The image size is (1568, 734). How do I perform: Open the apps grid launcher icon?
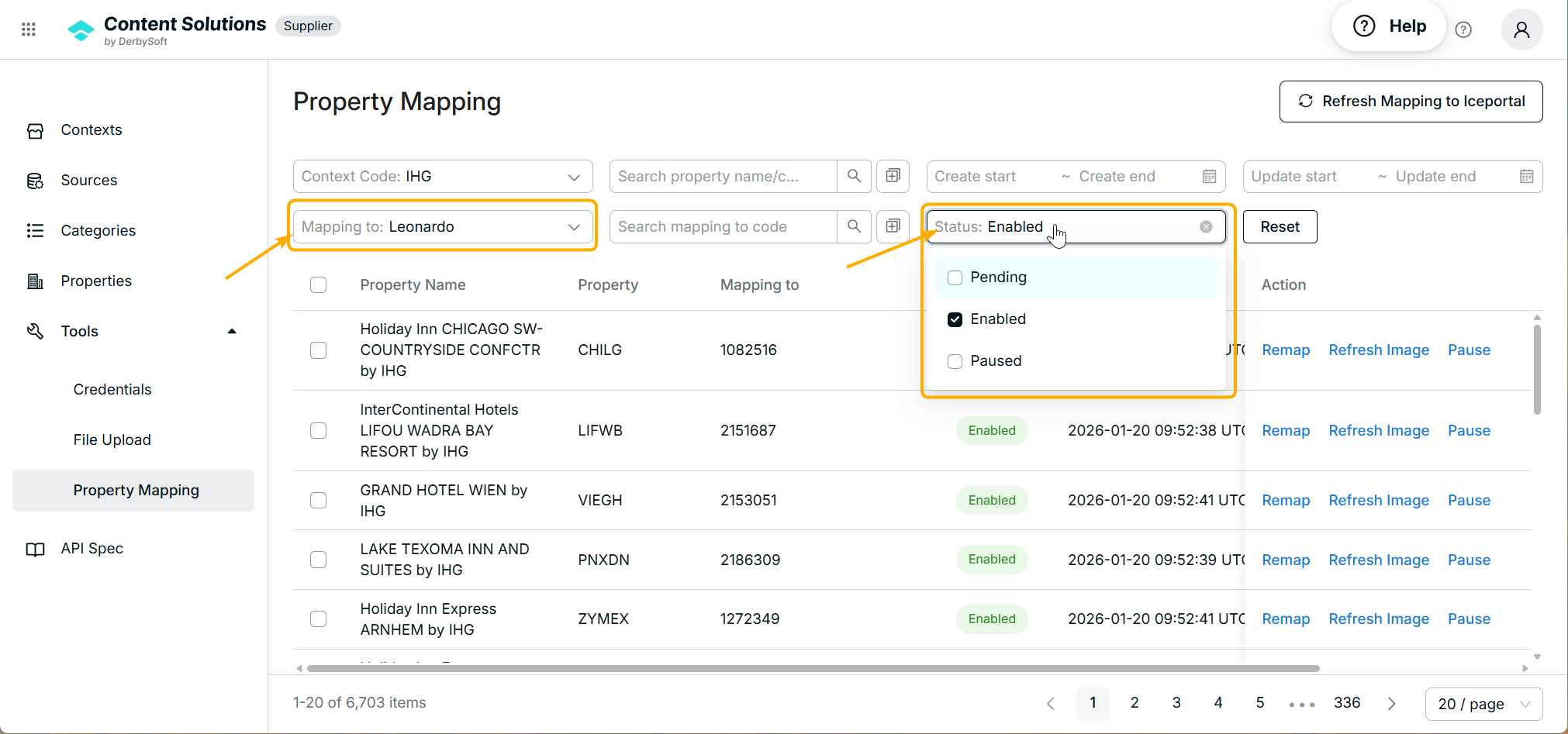click(x=29, y=29)
